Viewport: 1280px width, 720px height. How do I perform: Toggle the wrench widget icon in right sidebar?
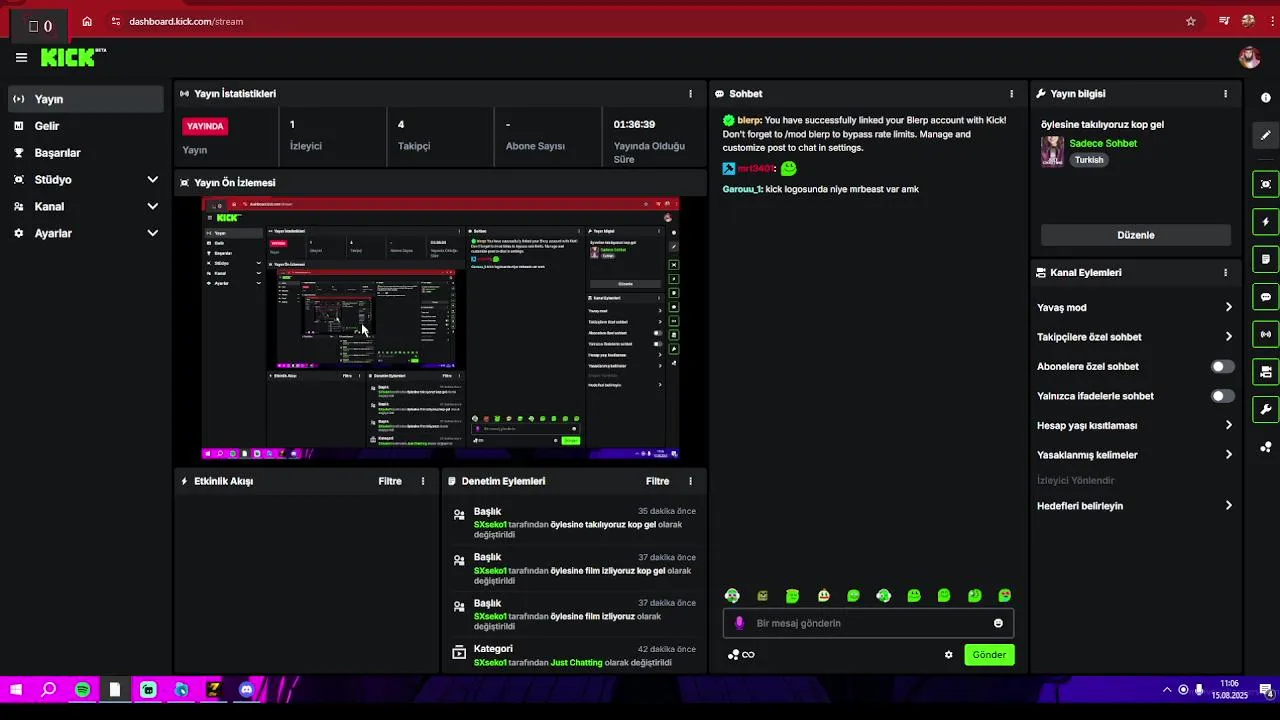(x=1266, y=409)
